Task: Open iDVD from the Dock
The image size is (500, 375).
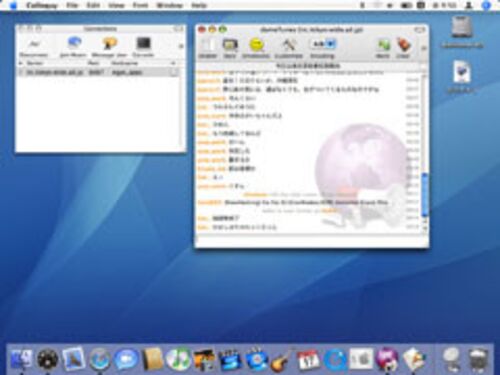Action: (x=256, y=359)
